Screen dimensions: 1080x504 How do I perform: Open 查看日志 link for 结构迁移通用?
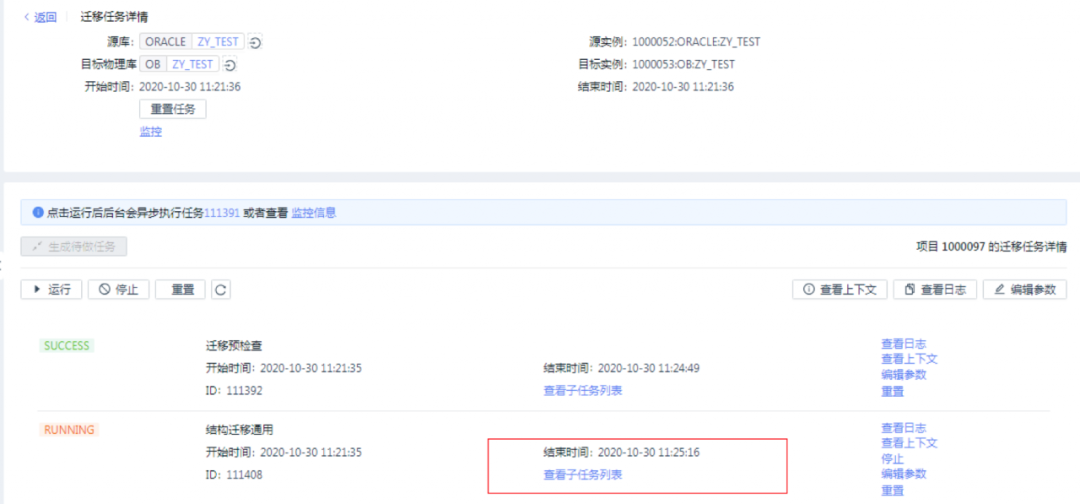pos(904,428)
